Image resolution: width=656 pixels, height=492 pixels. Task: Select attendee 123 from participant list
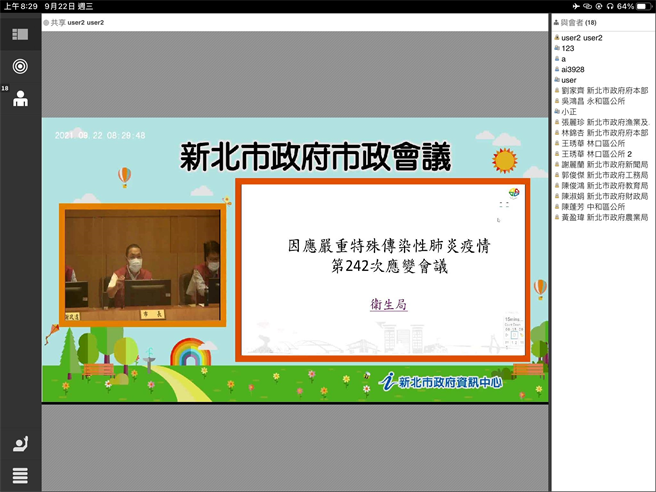pos(567,48)
